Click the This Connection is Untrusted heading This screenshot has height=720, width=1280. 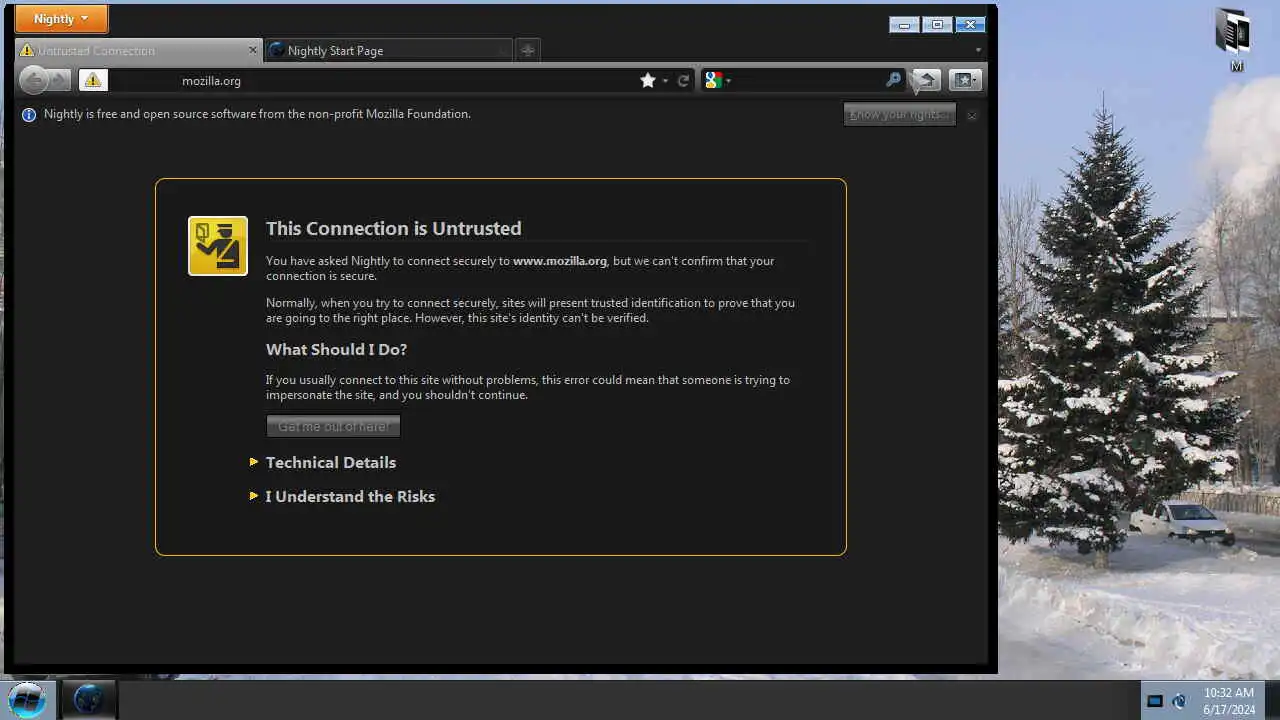tap(394, 228)
